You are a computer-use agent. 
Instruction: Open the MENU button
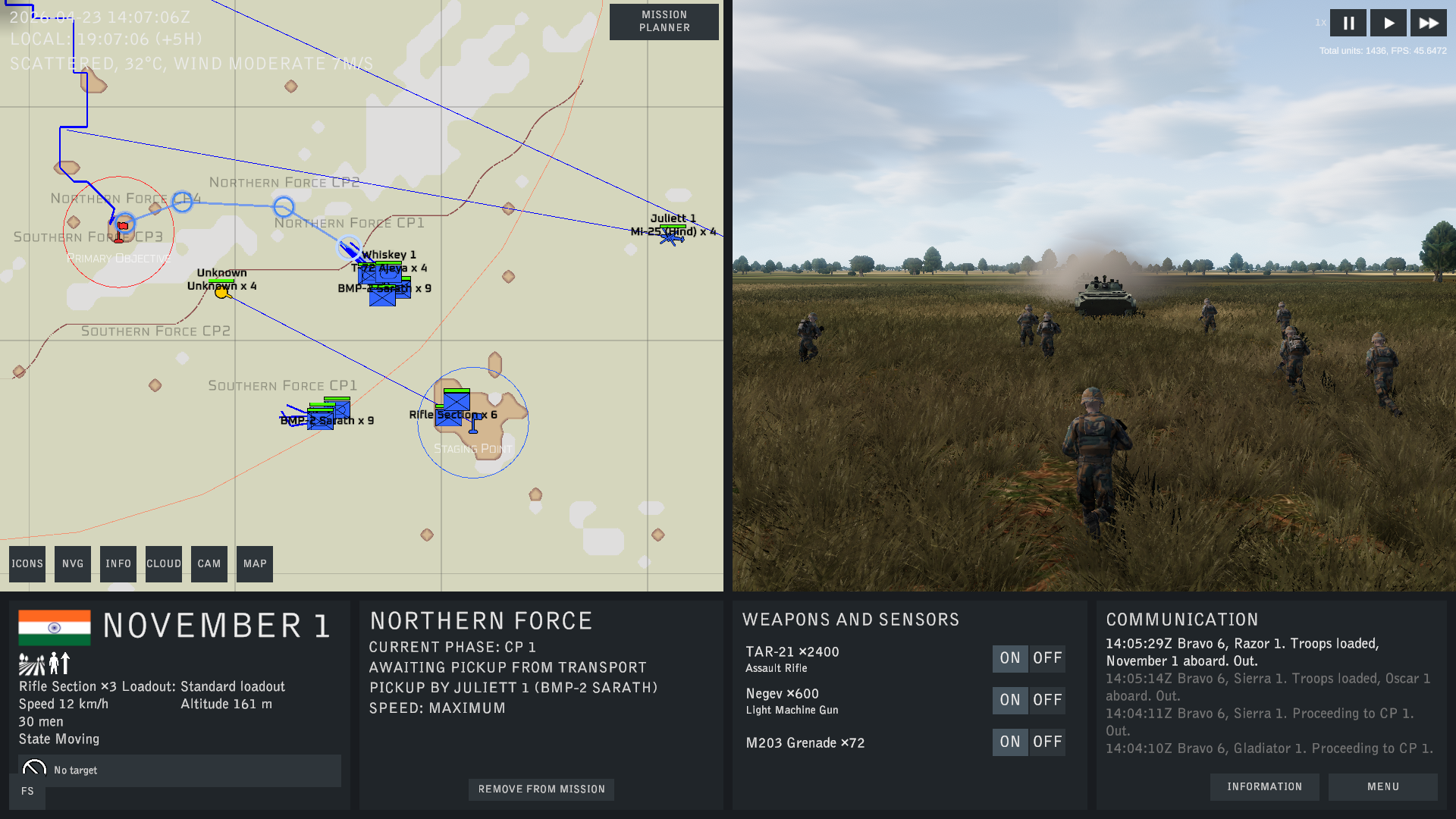(1383, 787)
